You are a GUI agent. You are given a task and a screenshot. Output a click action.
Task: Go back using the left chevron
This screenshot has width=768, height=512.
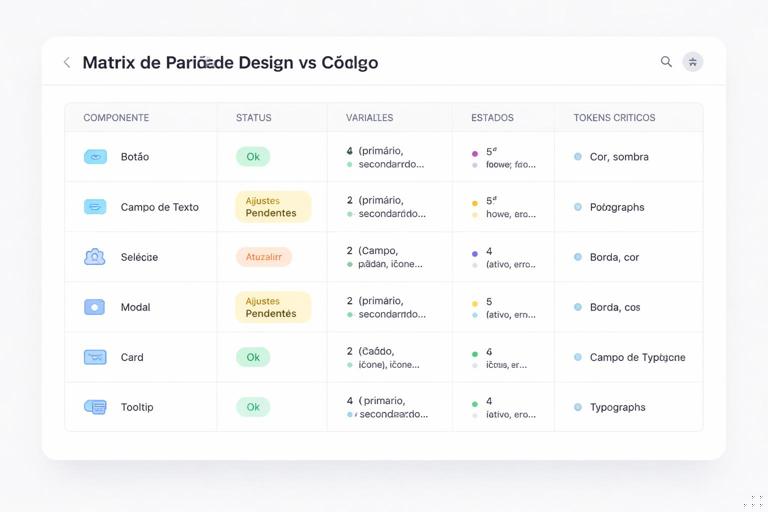click(67, 62)
